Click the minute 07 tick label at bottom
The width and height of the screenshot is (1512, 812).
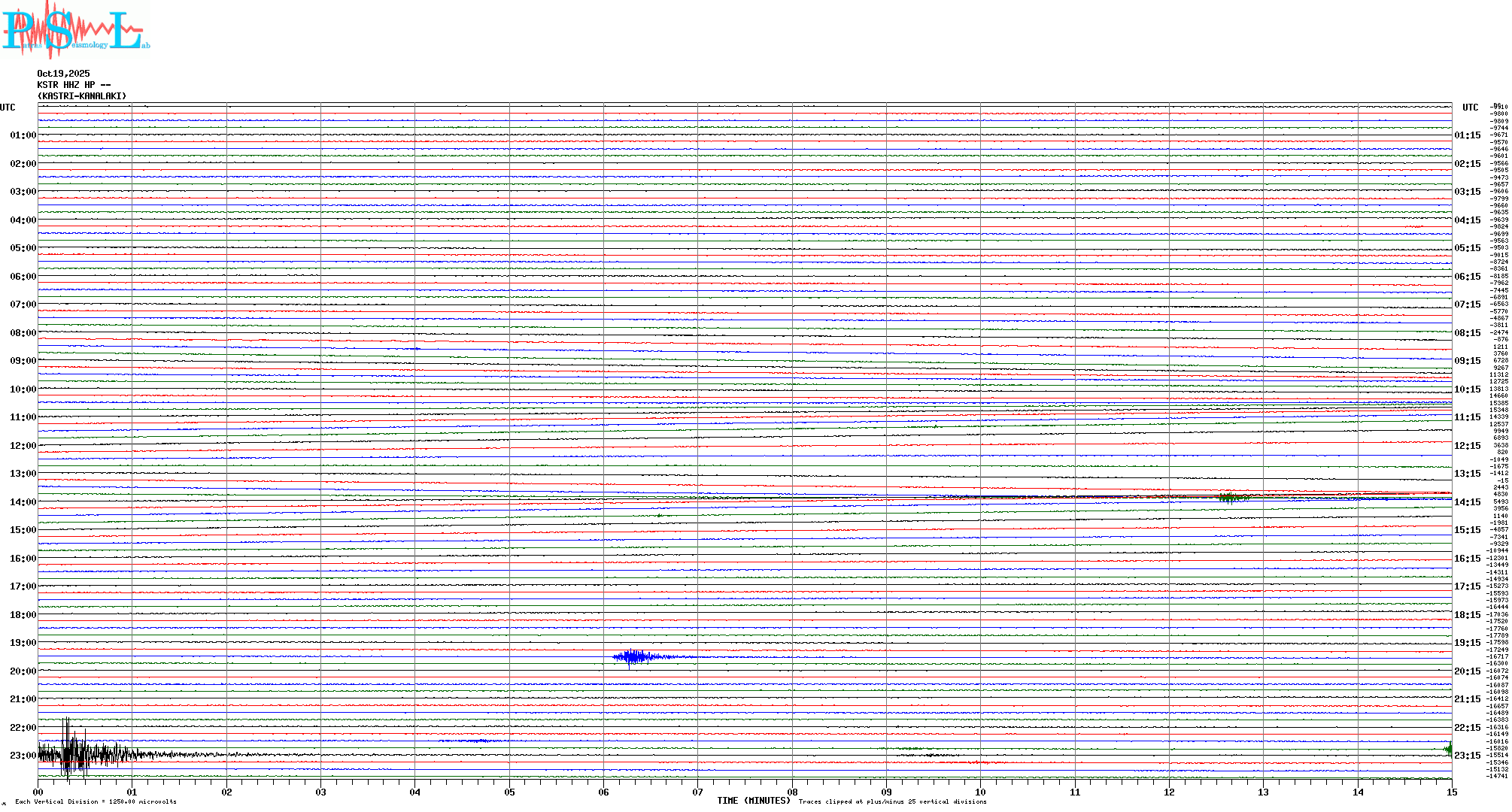click(697, 792)
